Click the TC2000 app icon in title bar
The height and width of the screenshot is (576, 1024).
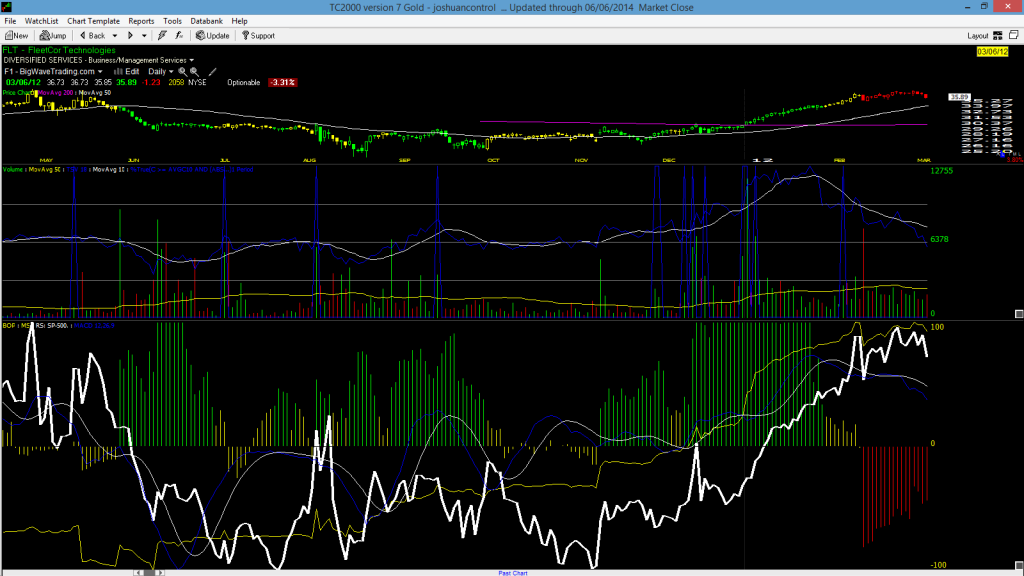(x=6, y=7)
